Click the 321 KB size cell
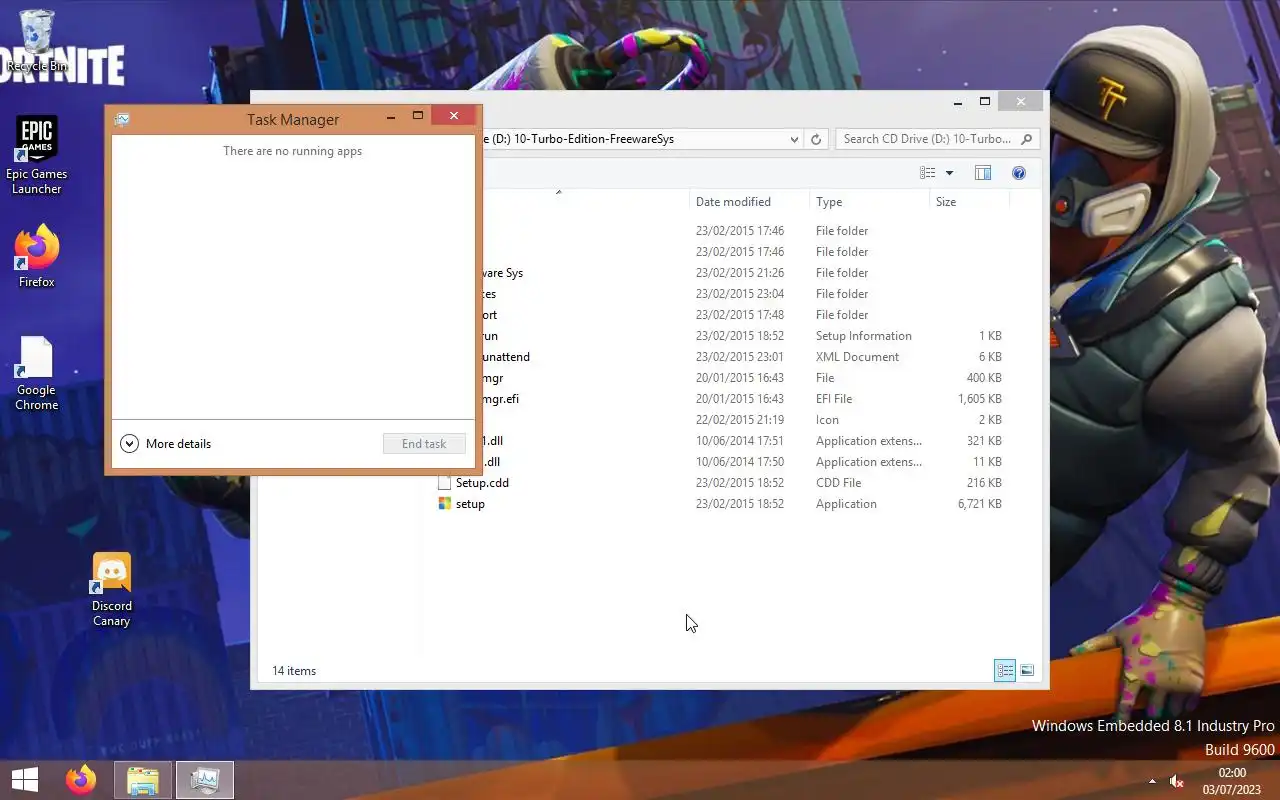The height and width of the screenshot is (800, 1280). [984, 441]
